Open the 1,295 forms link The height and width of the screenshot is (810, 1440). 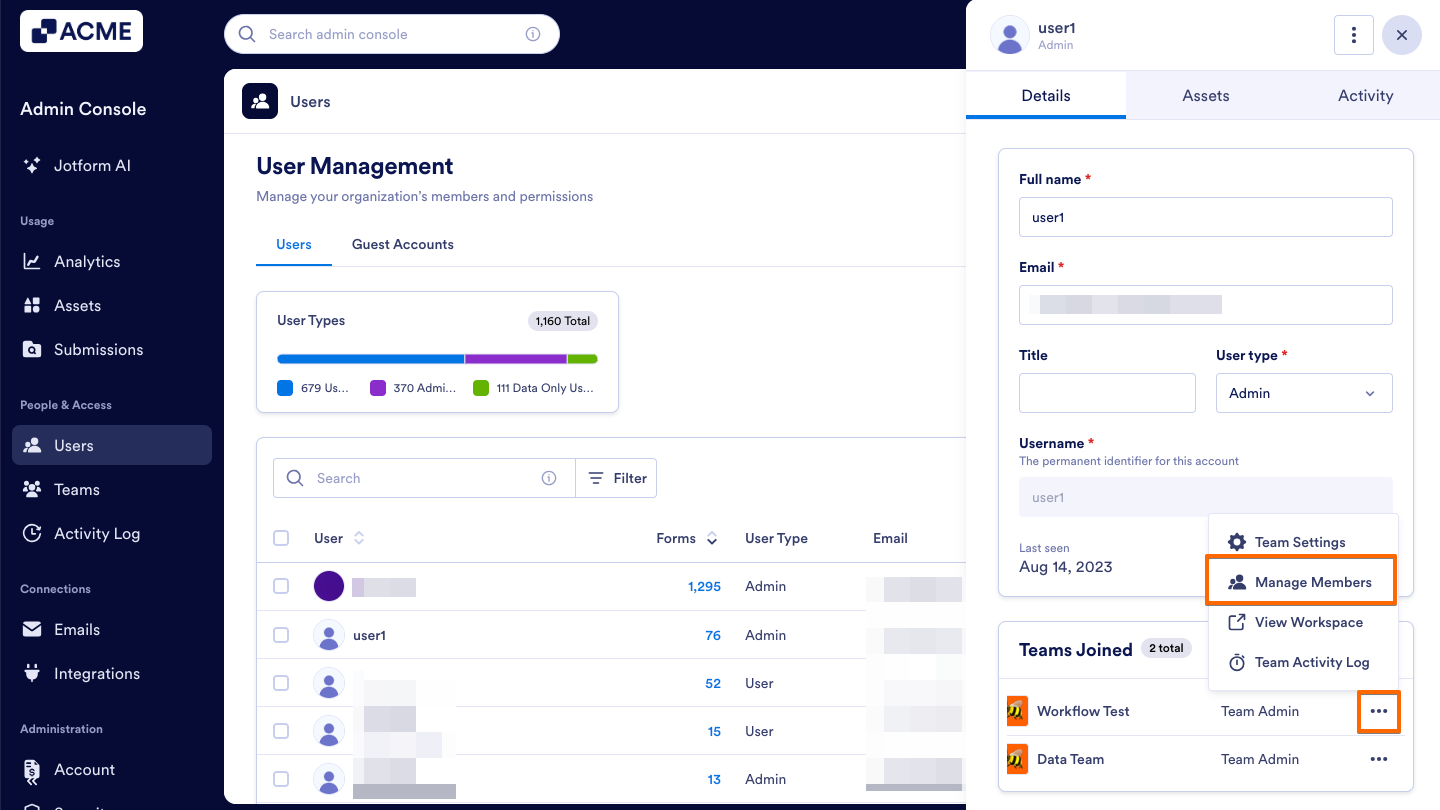pos(704,586)
